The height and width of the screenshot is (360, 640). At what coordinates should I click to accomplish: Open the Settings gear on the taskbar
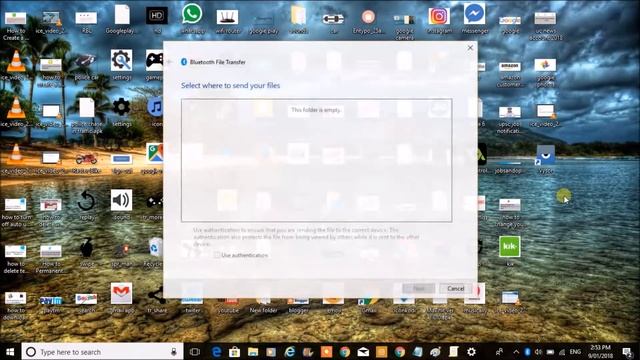(471, 352)
